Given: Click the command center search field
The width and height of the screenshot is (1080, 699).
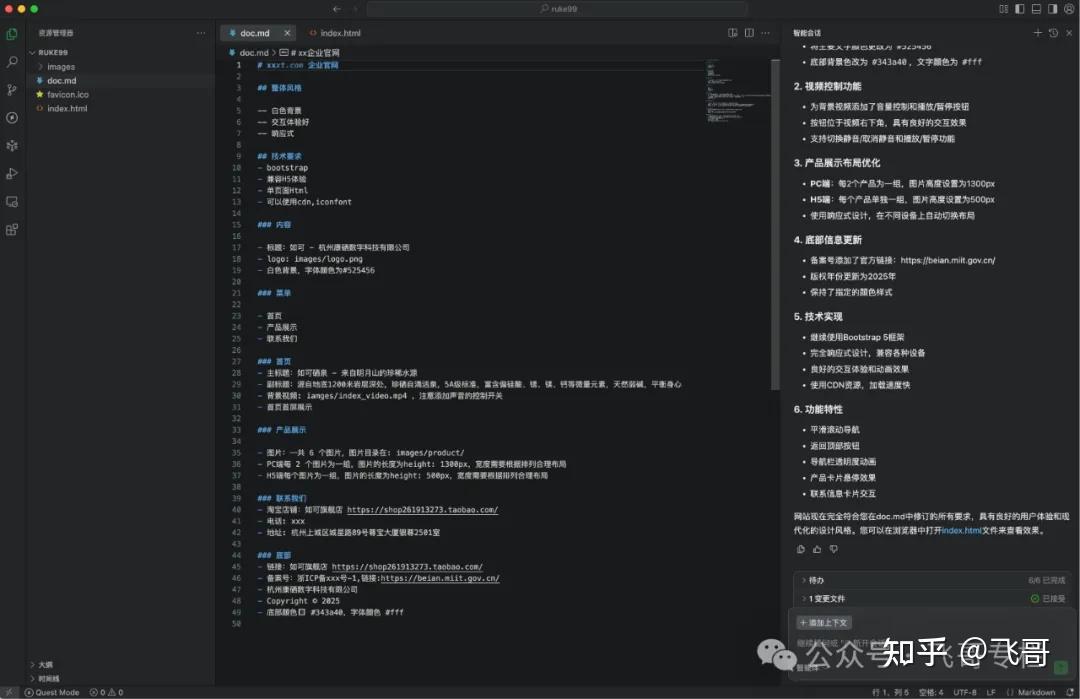Looking at the screenshot, I should pyautogui.click(x=557, y=9).
